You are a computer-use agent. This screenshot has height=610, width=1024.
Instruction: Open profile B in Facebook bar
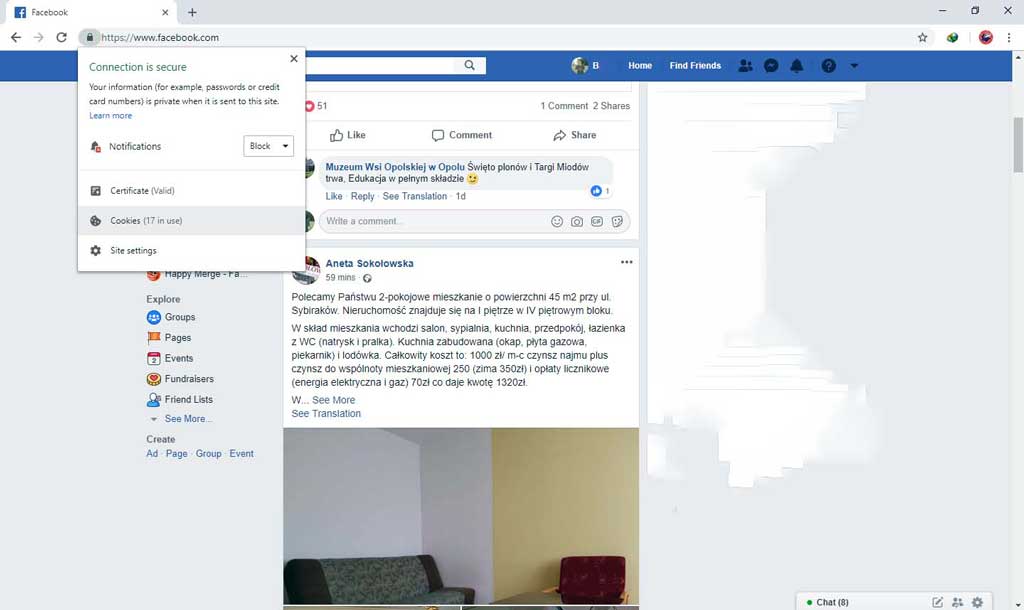pyautogui.click(x=586, y=65)
